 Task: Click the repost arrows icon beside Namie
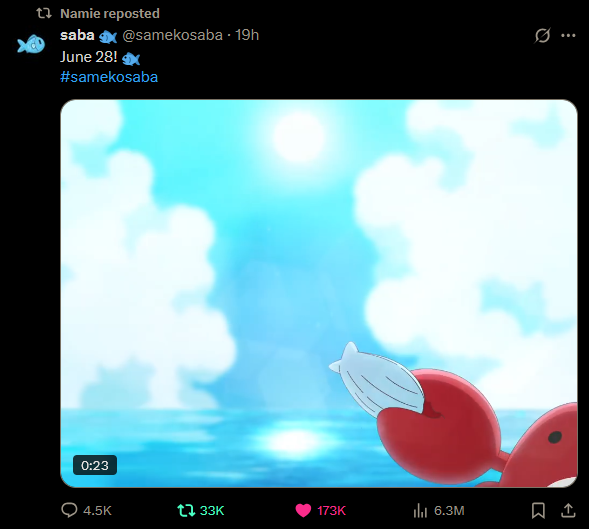[44, 14]
